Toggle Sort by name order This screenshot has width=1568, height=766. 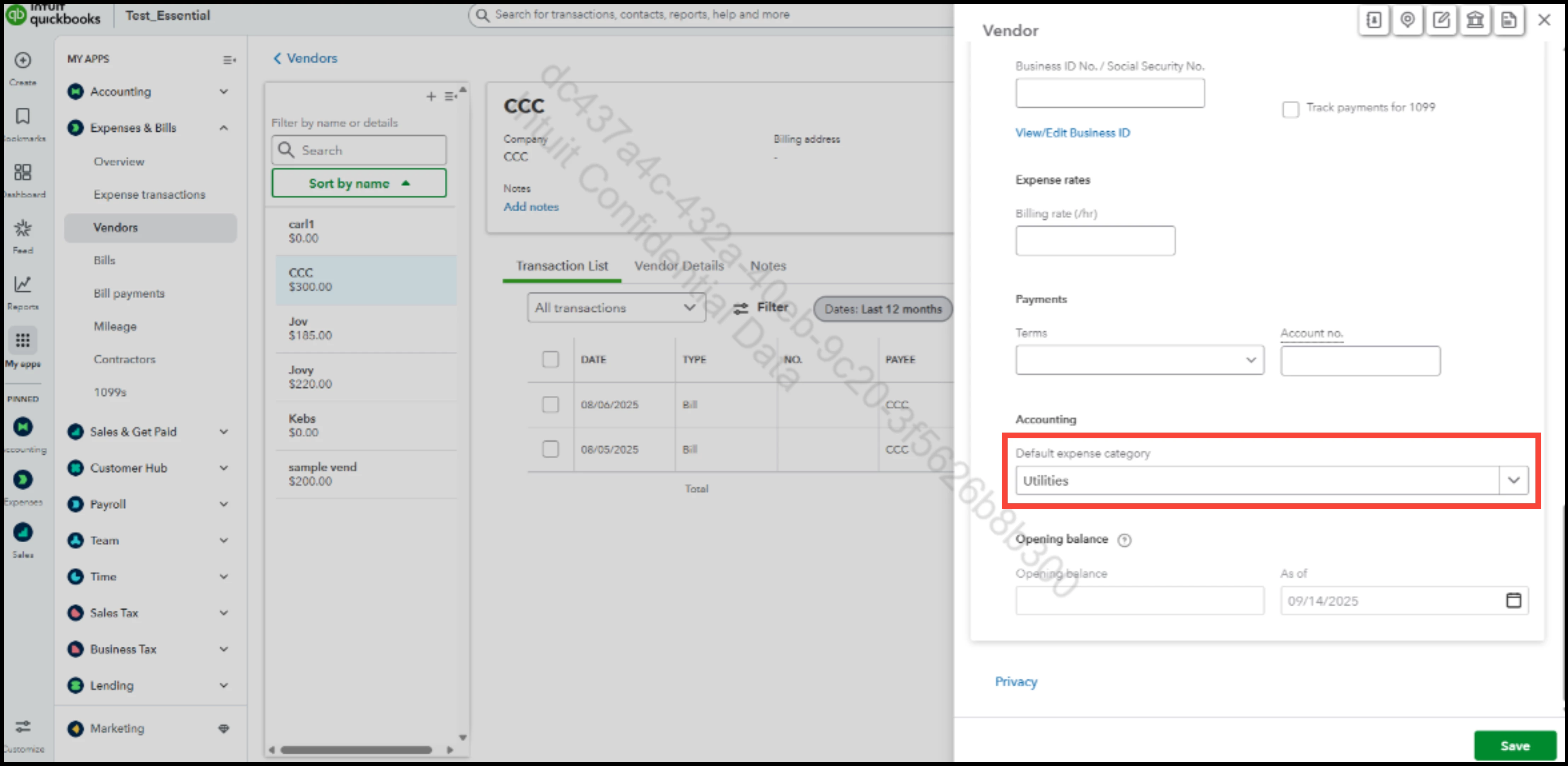click(358, 183)
